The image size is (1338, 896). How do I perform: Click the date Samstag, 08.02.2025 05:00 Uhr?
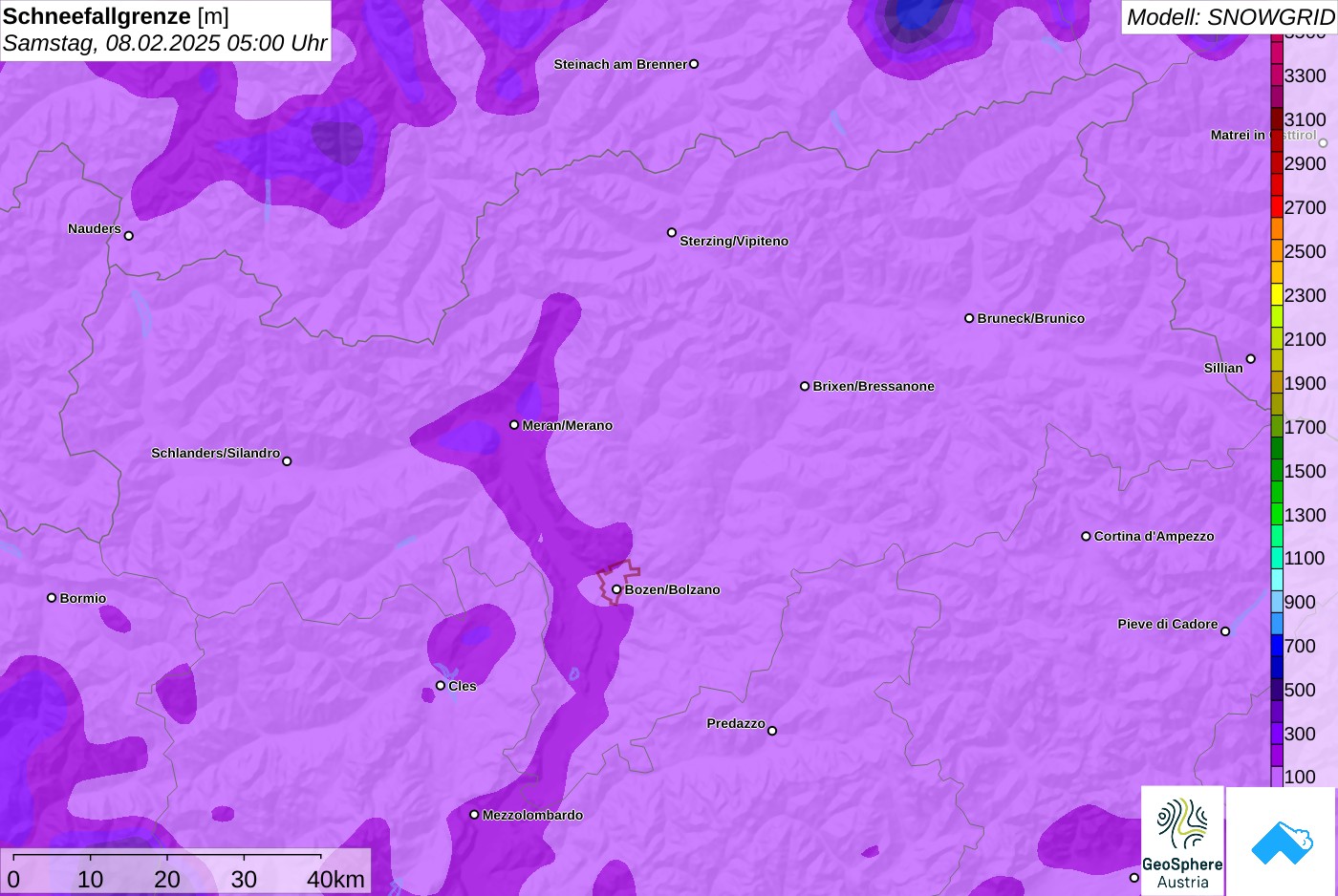point(164,43)
